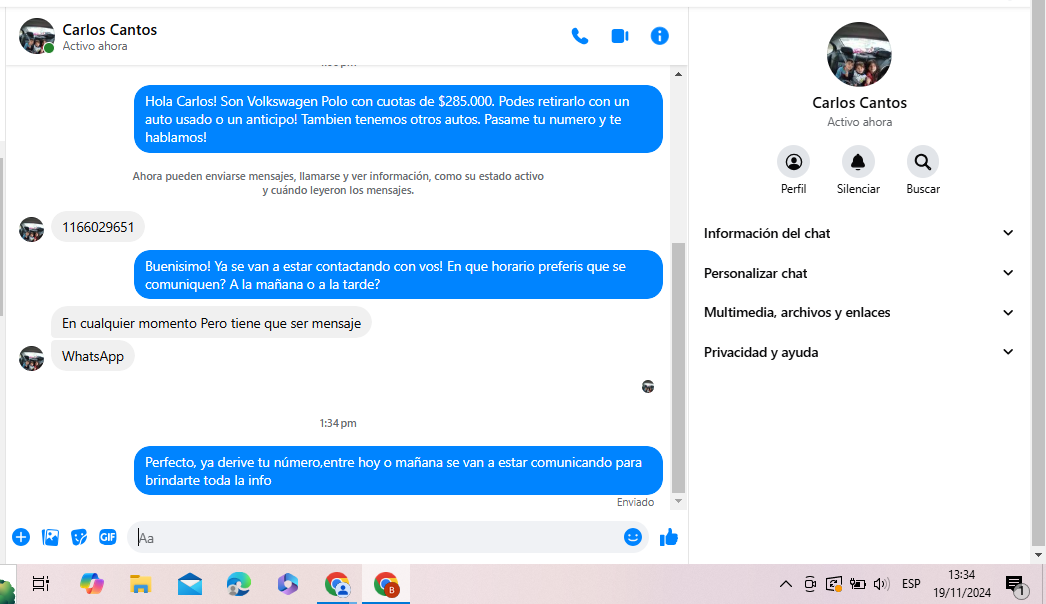Image resolution: width=1046 pixels, height=604 pixels.
Task: Expand Personalizar chat section
Action: tap(859, 273)
